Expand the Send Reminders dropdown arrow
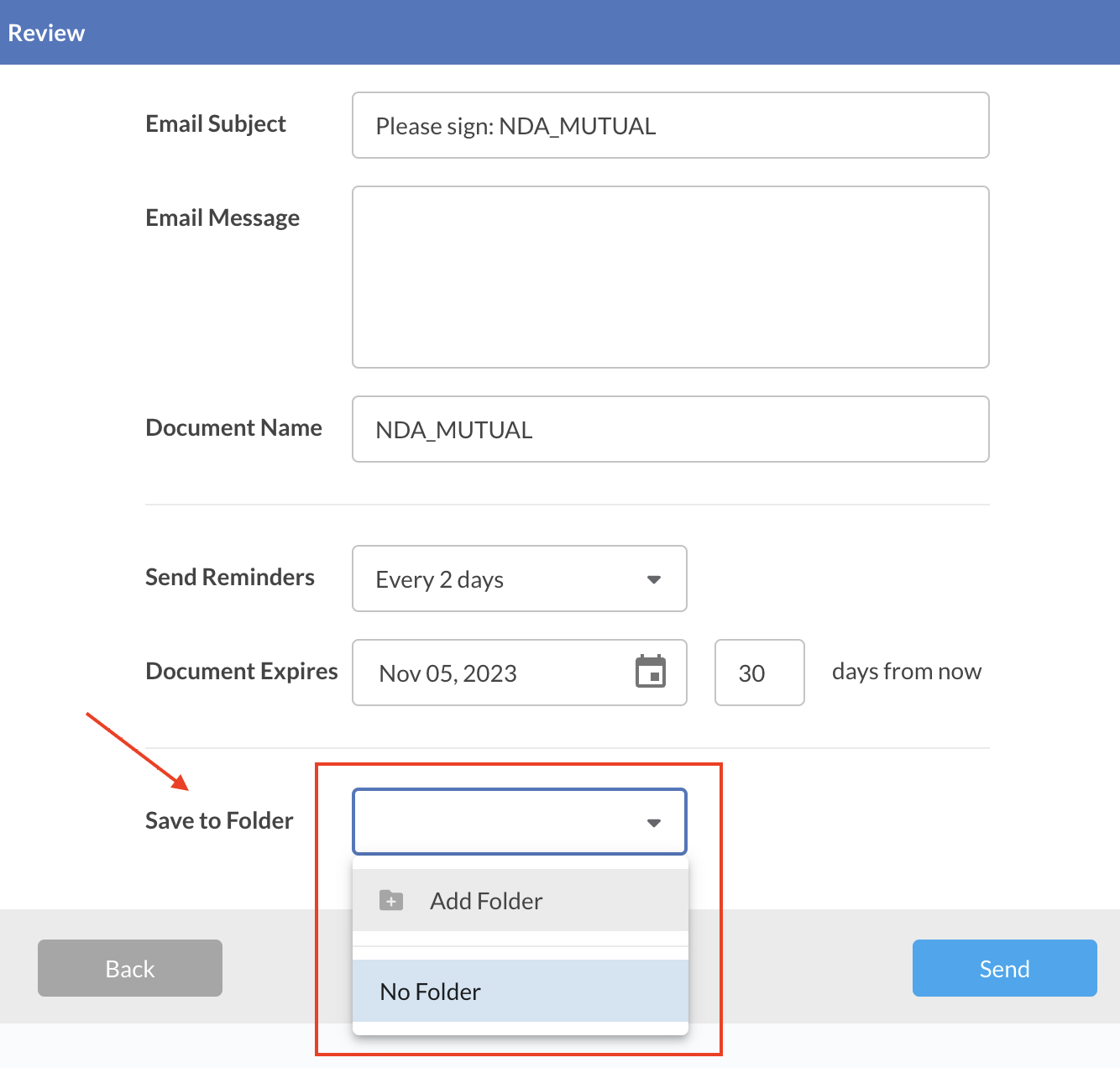The height and width of the screenshot is (1068, 1120). (653, 579)
